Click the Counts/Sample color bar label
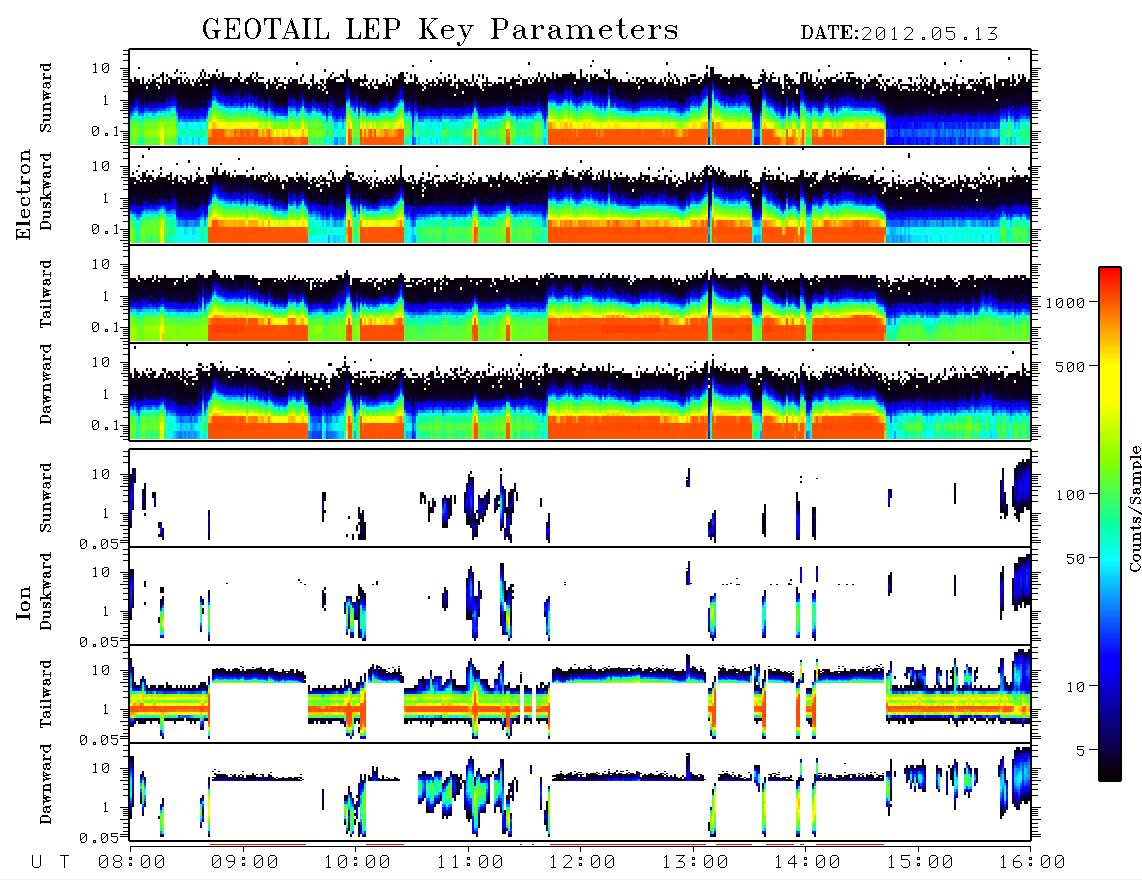Viewport: 1142px width, 880px height. pyautogui.click(x=1134, y=508)
